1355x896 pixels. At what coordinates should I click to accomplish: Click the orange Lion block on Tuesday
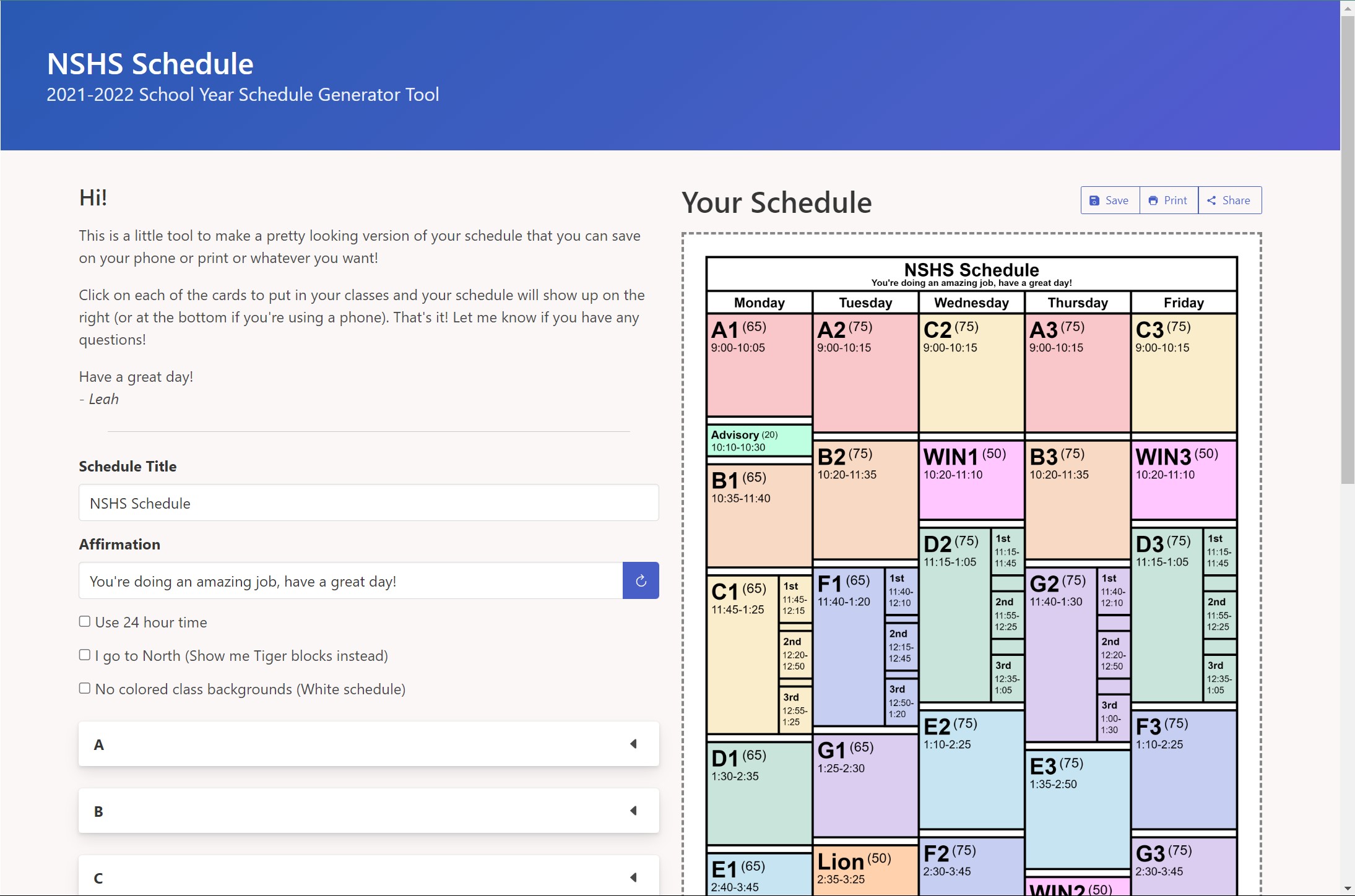865,869
